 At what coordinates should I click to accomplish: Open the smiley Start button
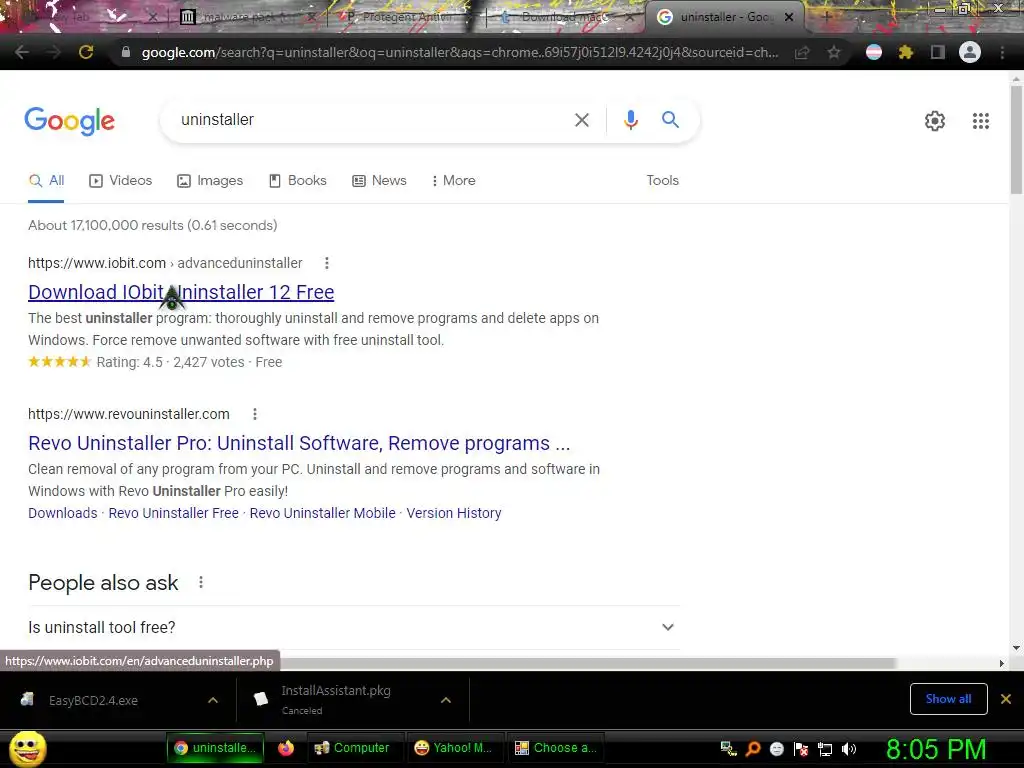[x=27, y=748]
